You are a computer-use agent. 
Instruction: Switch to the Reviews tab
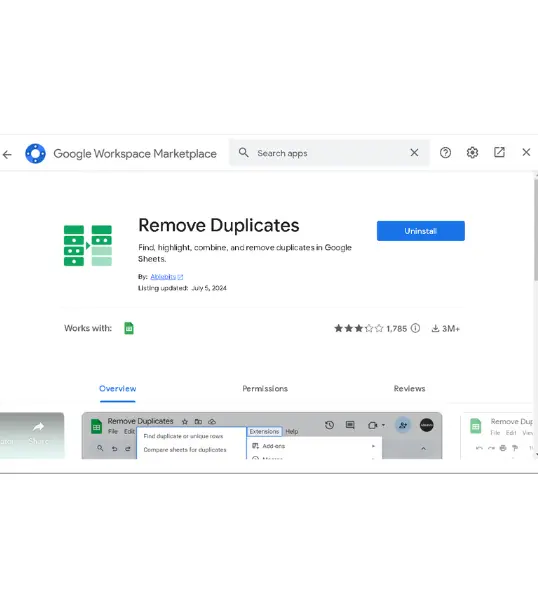pyautogui.click(x=409, y=389)
